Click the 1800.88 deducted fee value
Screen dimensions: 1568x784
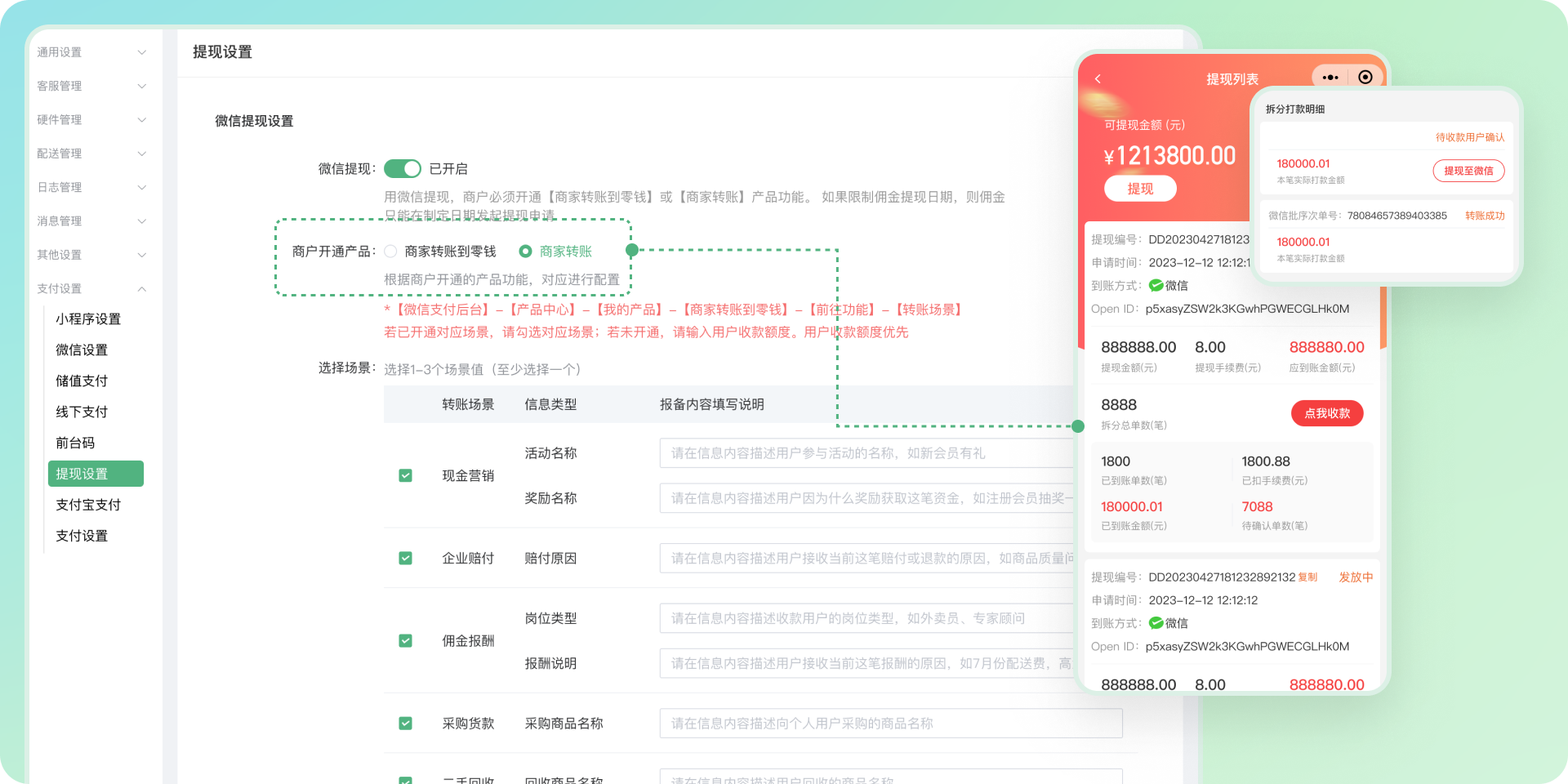click(x=1266, y=461)
